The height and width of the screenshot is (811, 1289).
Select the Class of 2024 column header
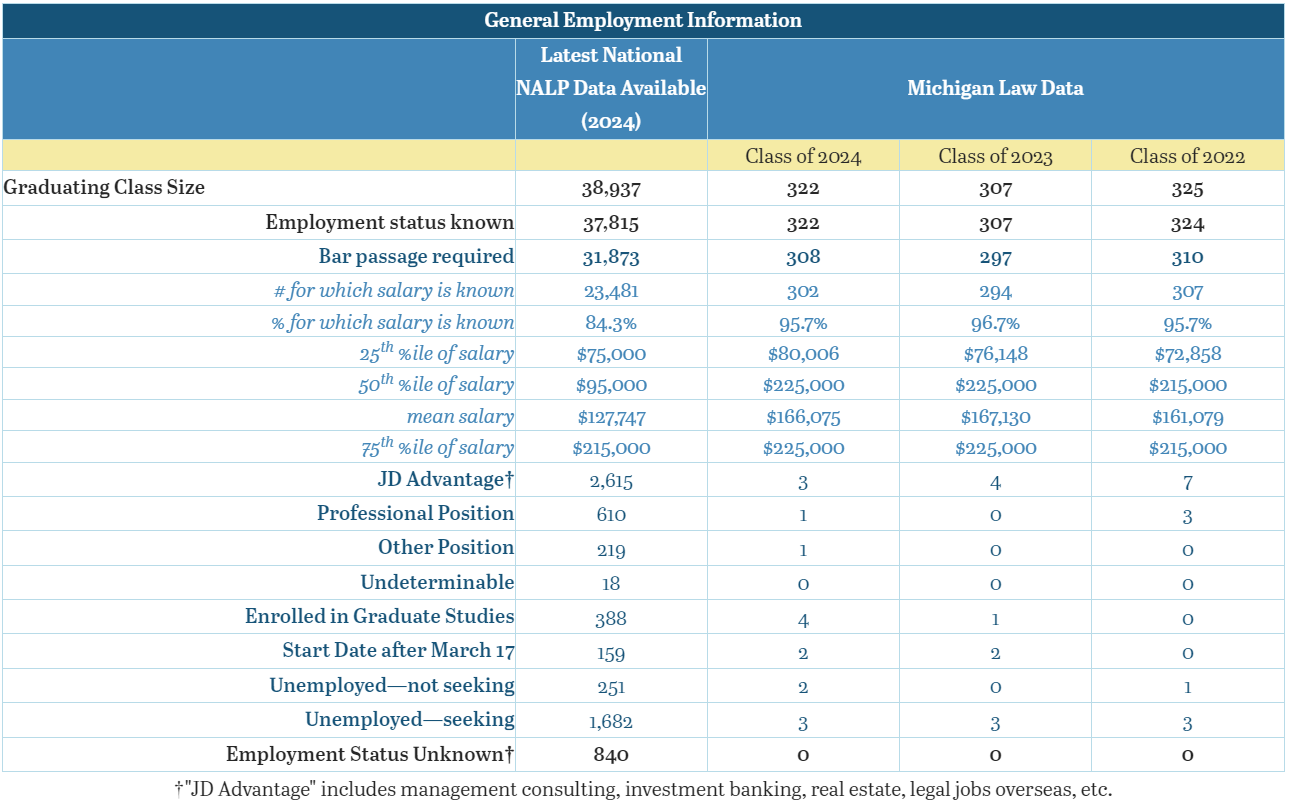point(803,156)
